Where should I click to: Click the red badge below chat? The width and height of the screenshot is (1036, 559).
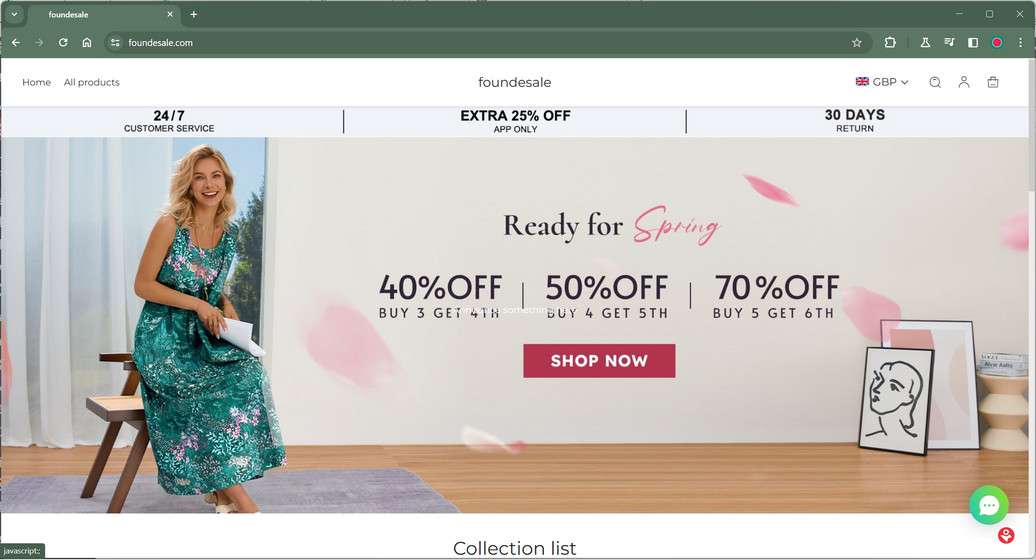tap(1006, 535)
